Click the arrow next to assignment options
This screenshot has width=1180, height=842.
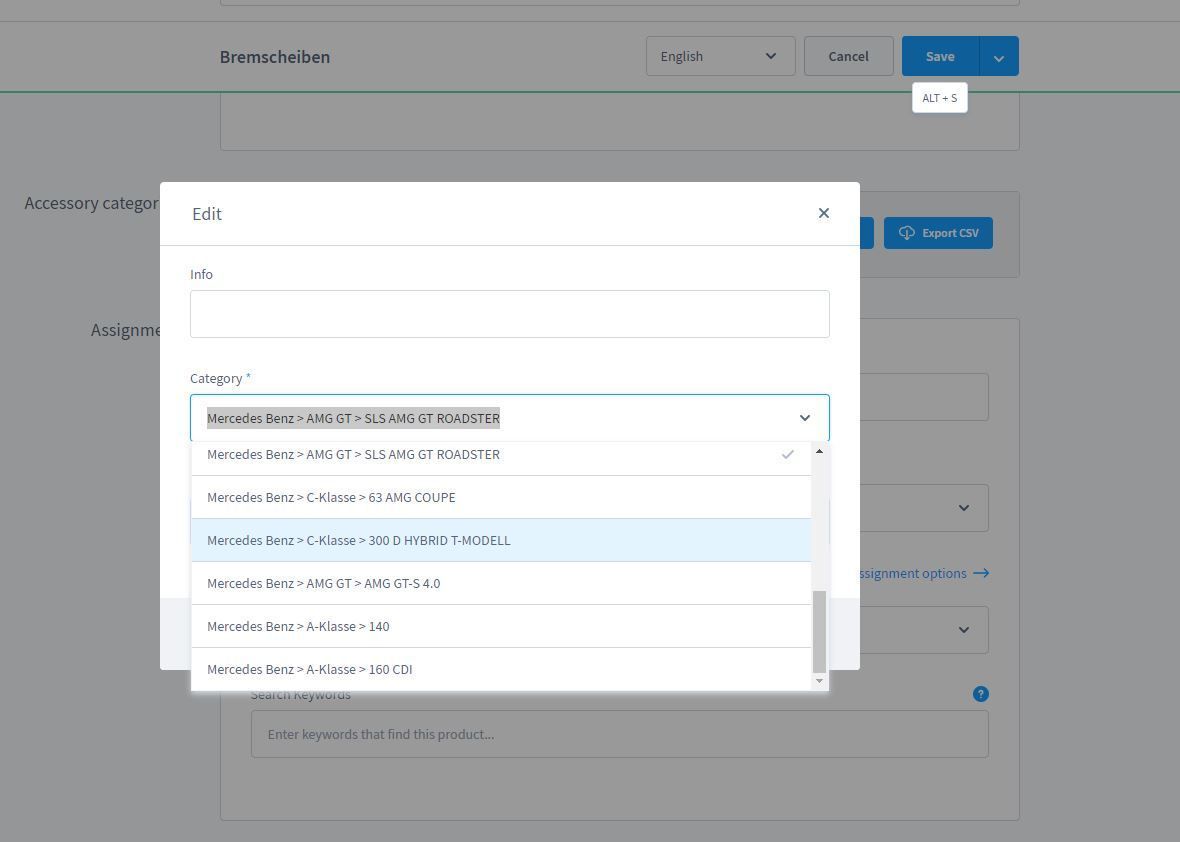coord(981,573)
